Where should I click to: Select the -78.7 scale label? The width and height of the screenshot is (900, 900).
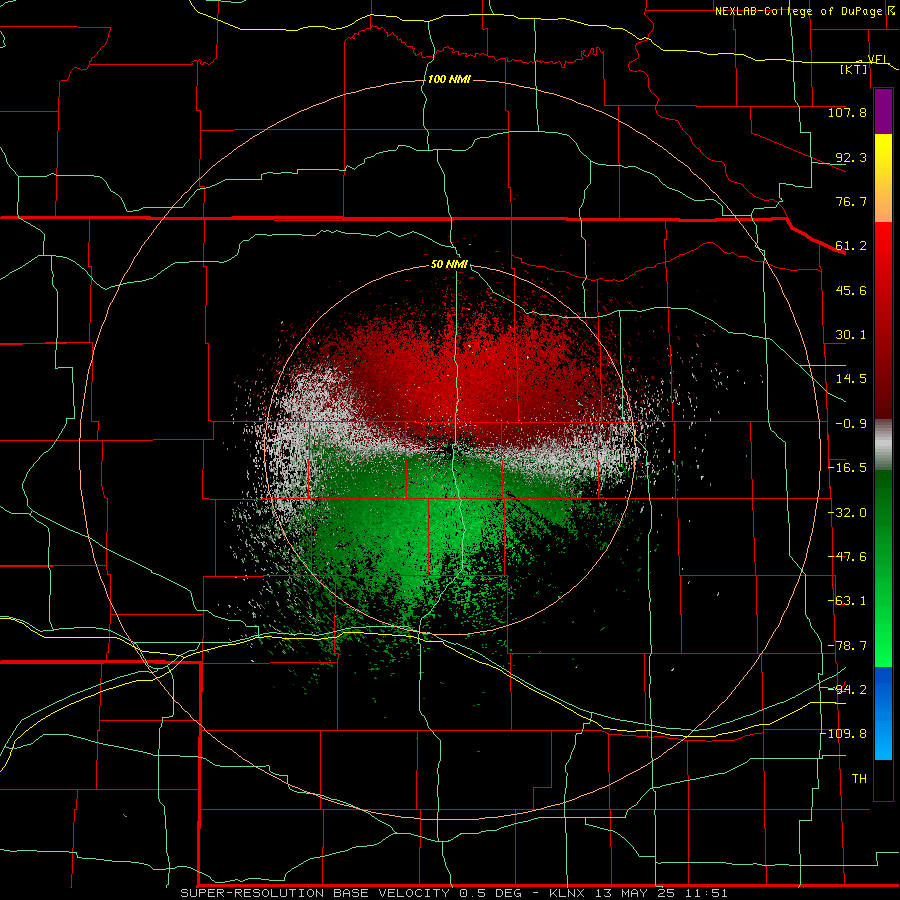point(847,646)
